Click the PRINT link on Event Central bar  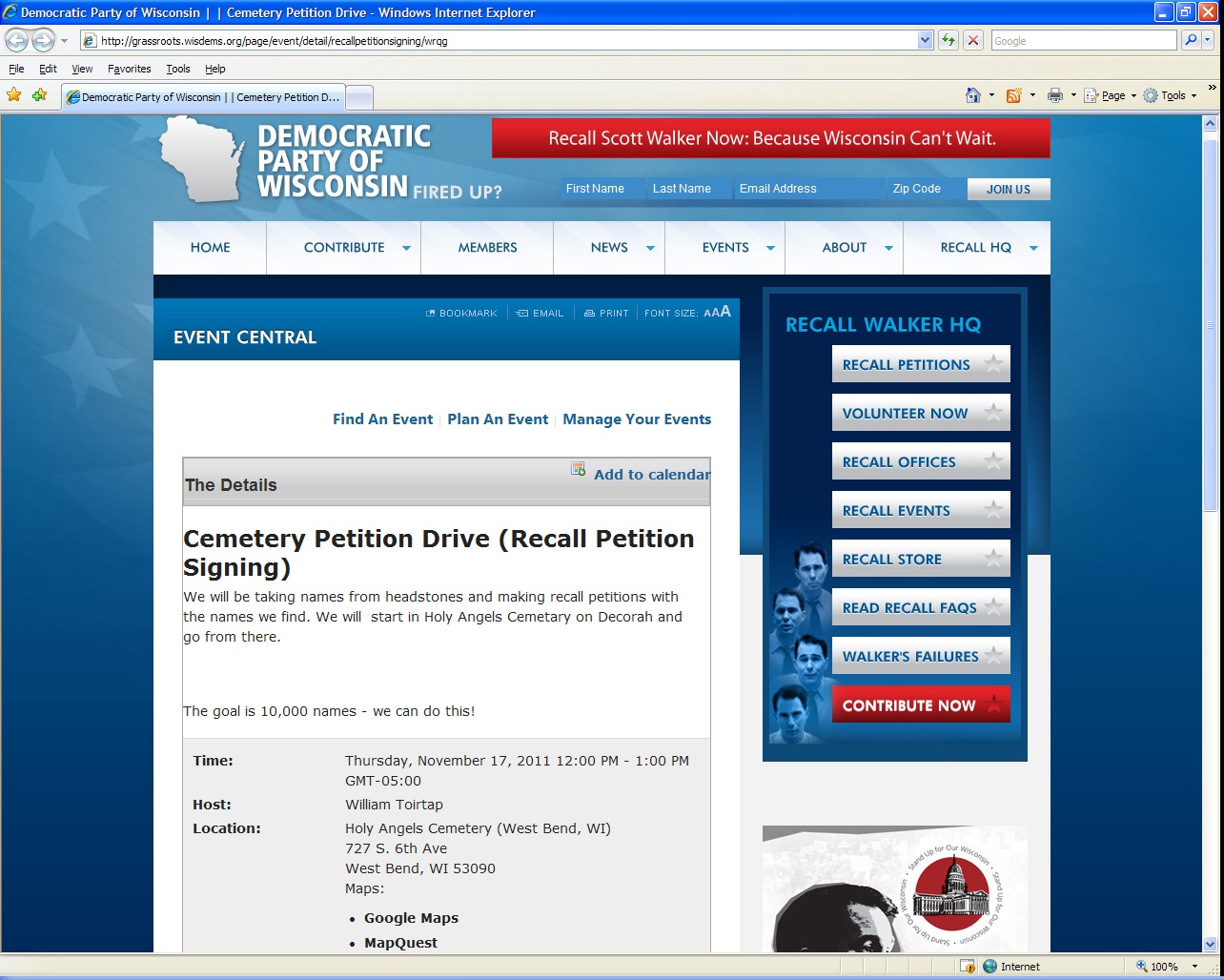tap(606, 313)
